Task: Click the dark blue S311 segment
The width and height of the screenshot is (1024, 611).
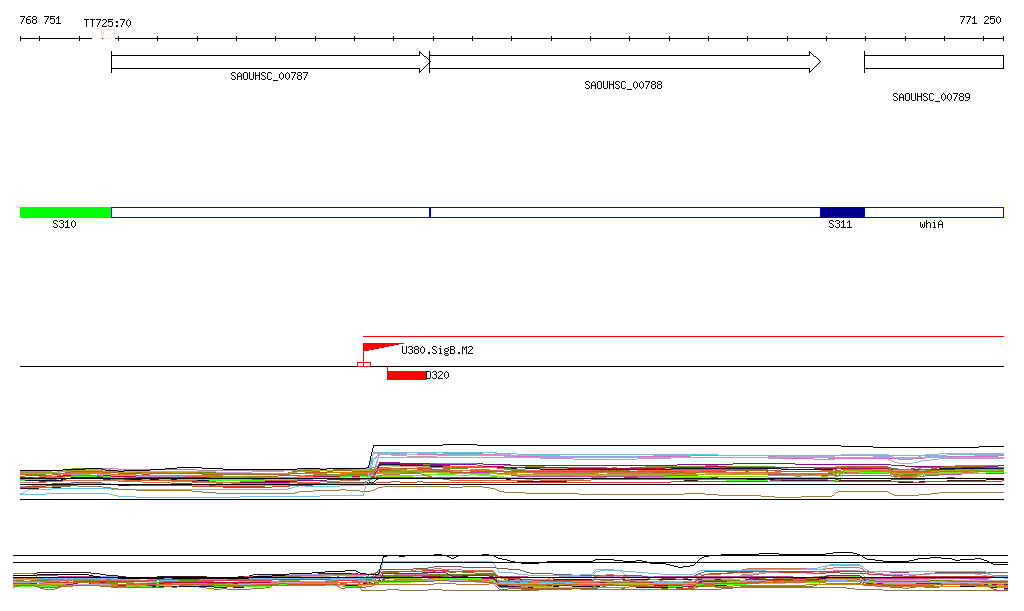Action: [x=842, y=212]
